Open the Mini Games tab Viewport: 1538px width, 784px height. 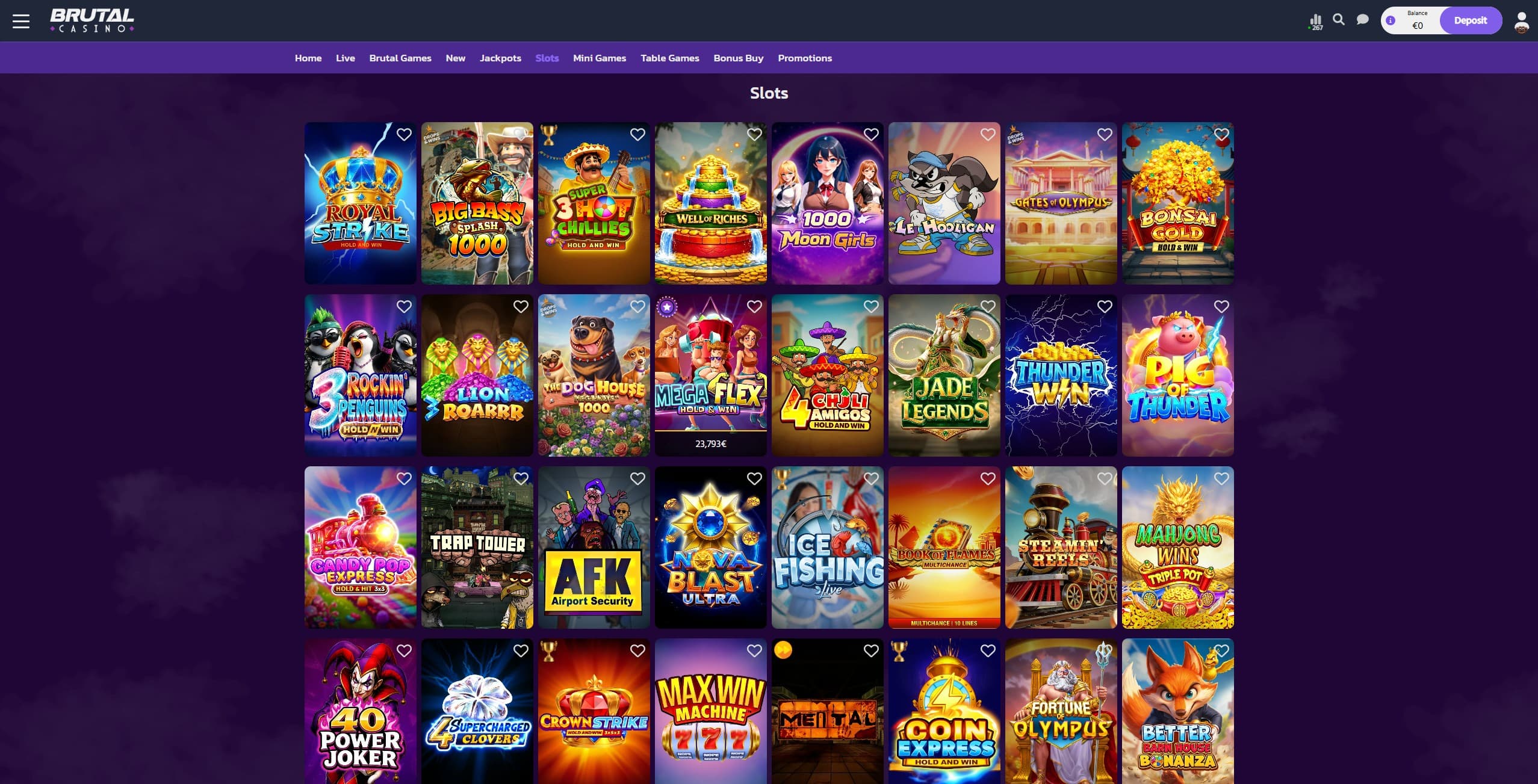(x=600, y=58)
